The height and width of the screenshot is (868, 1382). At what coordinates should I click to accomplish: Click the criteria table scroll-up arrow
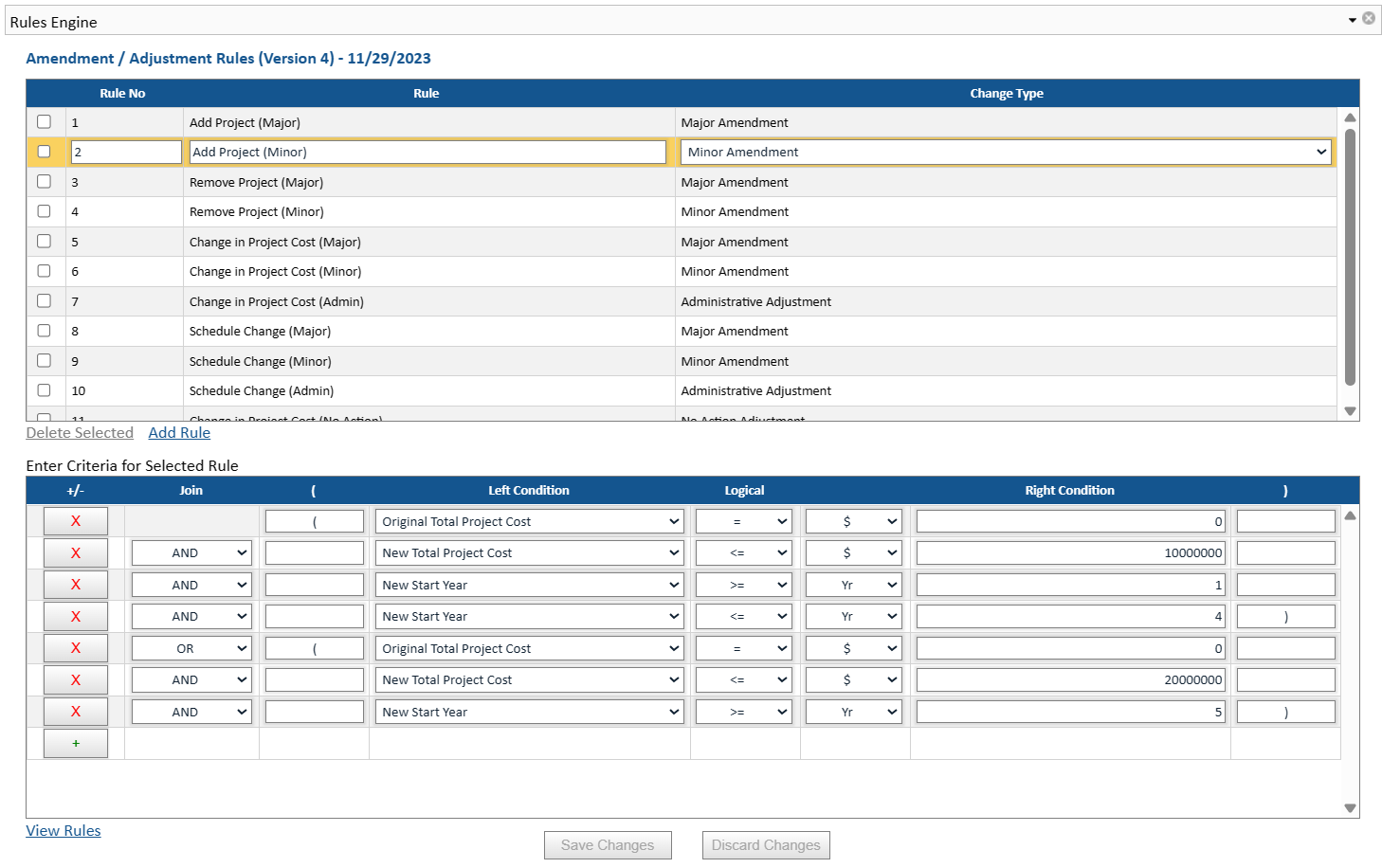point(1350,515)
